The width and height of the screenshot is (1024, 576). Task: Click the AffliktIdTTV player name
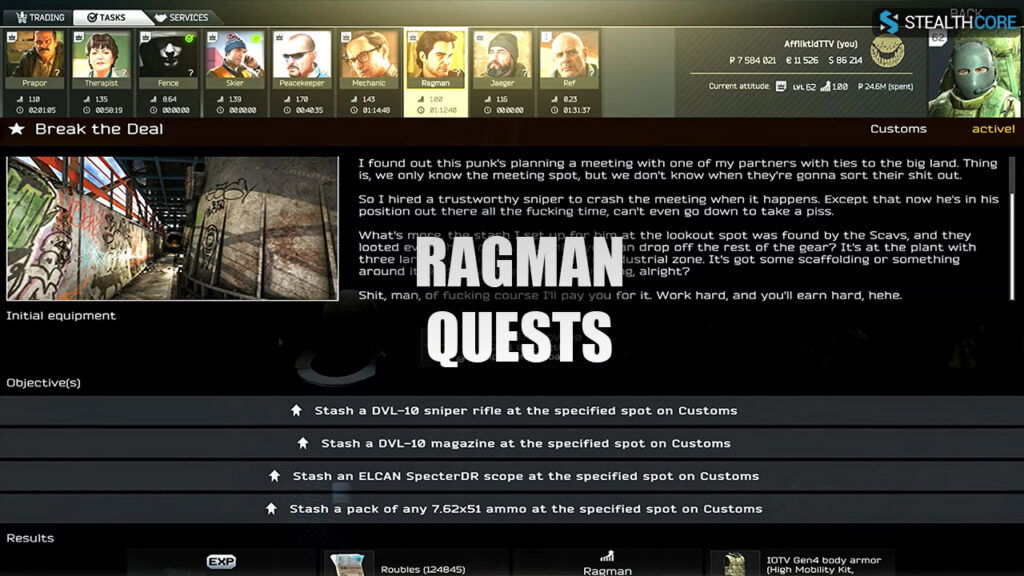click(820, 44)
